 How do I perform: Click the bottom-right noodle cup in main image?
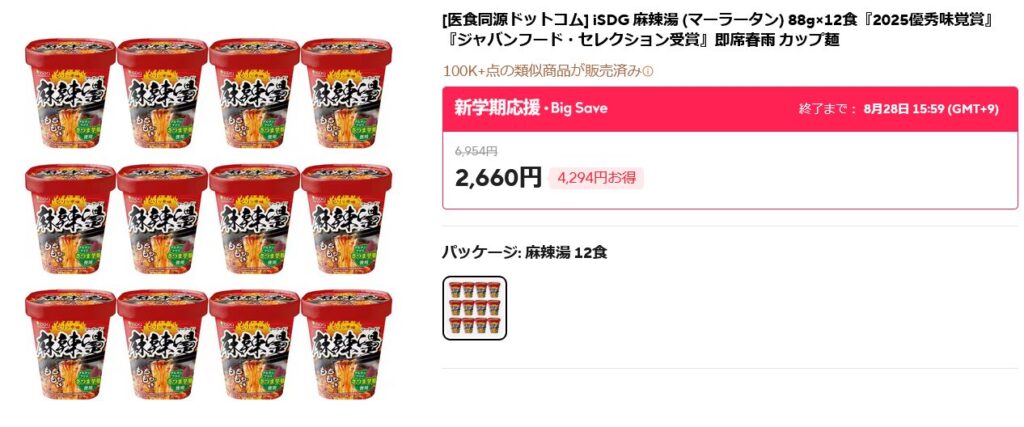click(347, 345)
